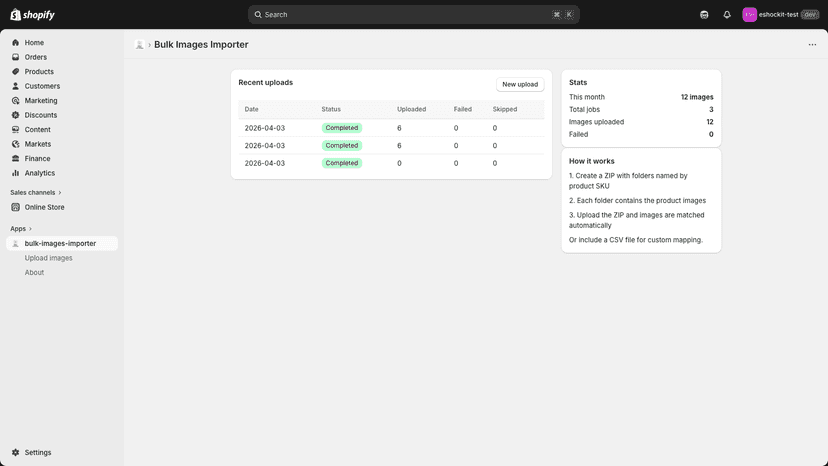This screenshot has width=828, height=466.
Task: Click the Skipped column header
Action: point(505,109)
